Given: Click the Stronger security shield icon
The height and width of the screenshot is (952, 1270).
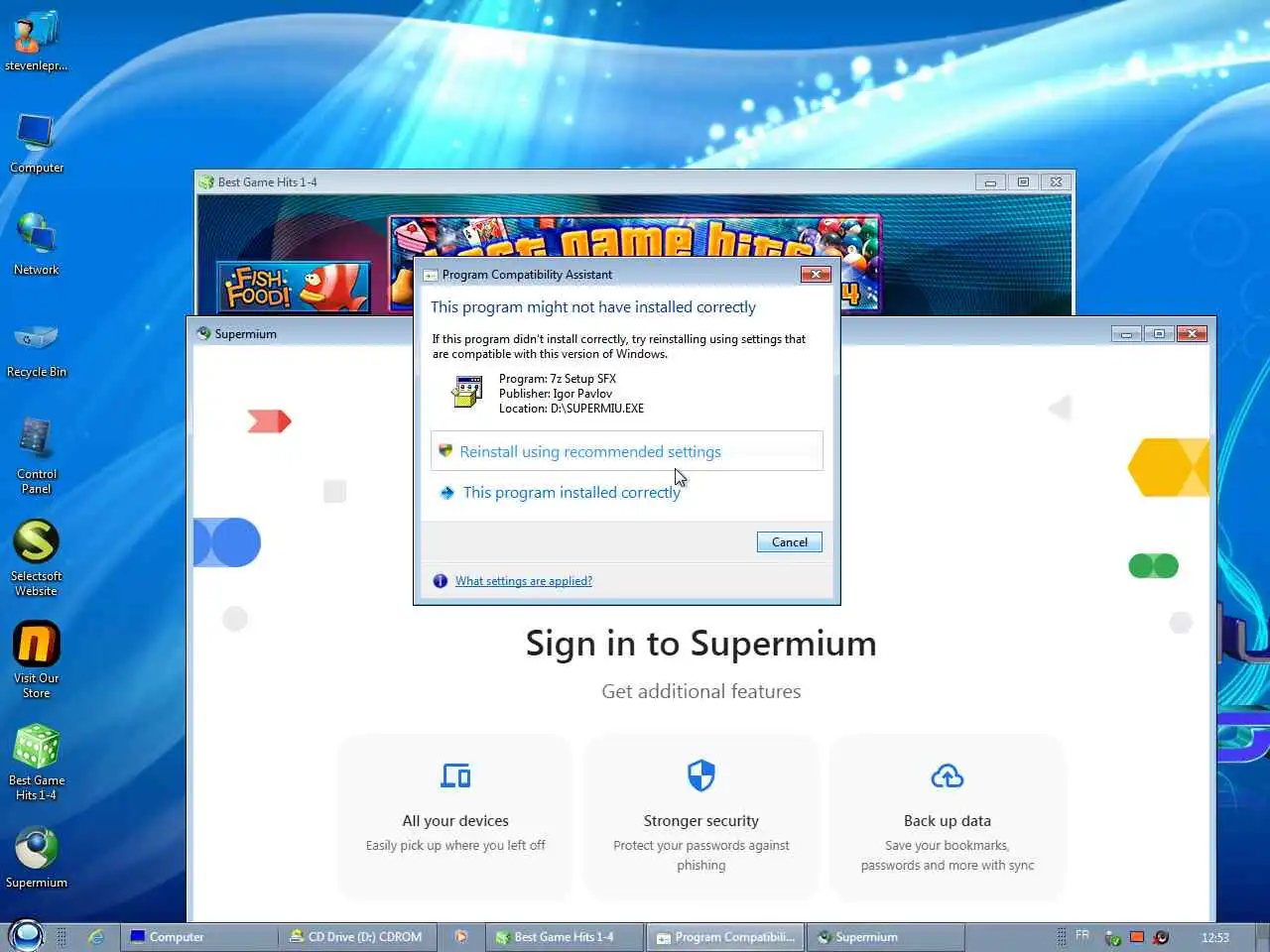Looking at the screenshot, I should (701, 775).
